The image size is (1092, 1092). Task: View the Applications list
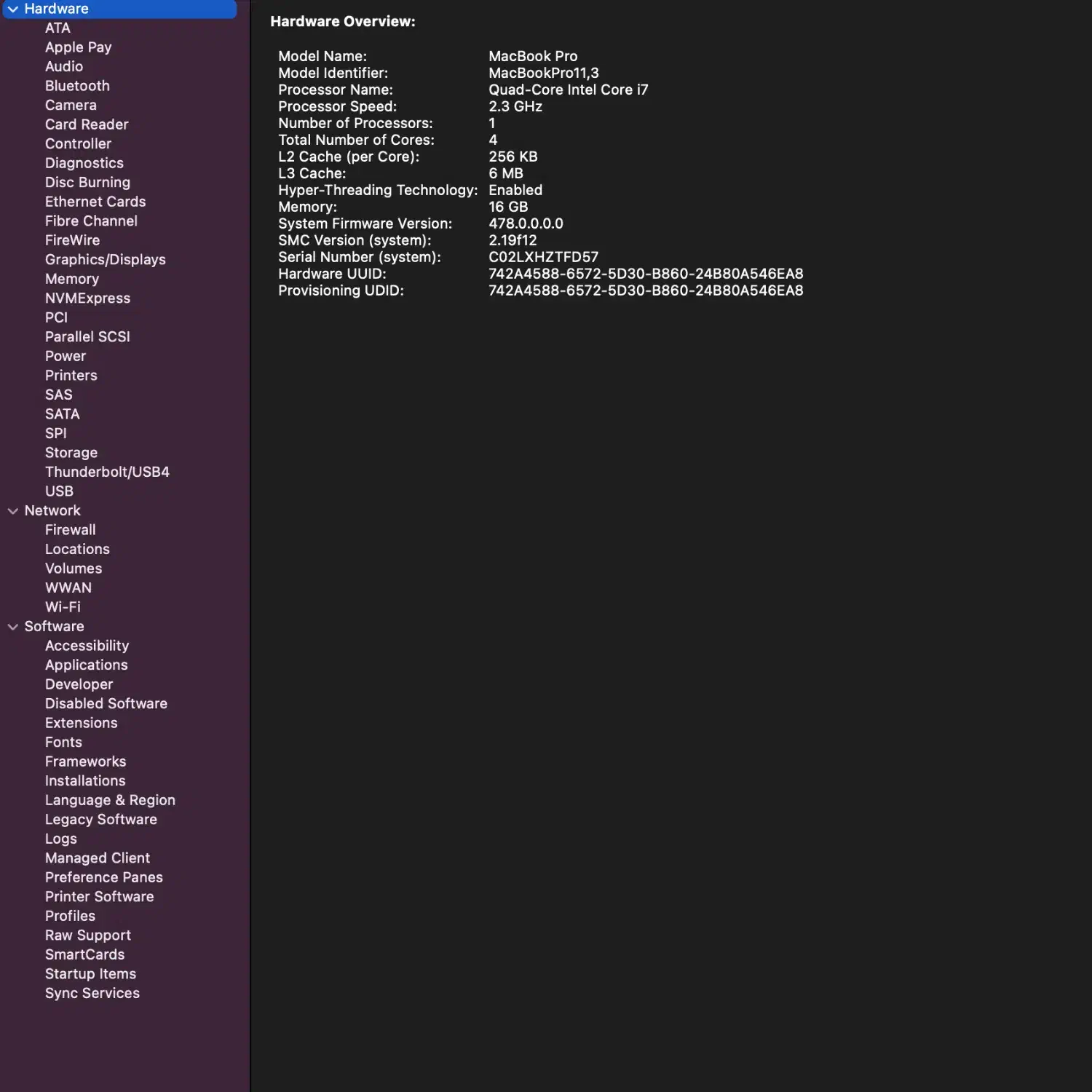click(x=86, y=665)
